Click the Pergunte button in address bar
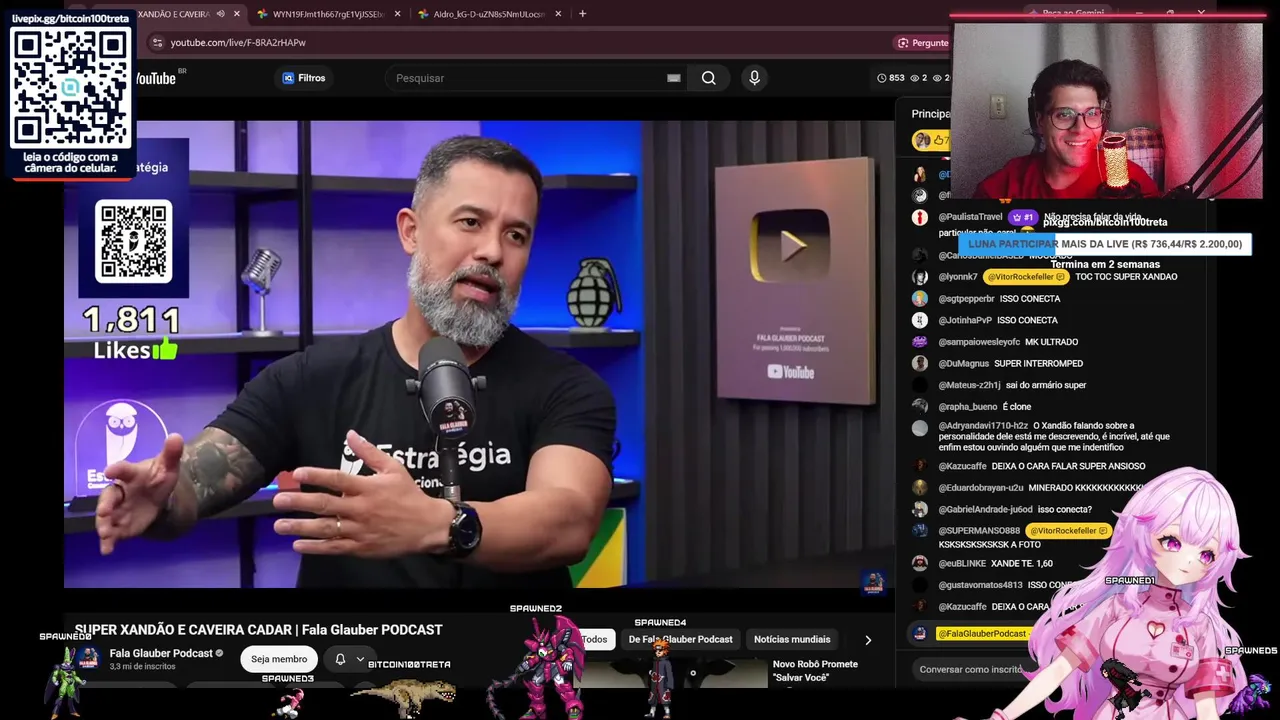 [924, 43]
